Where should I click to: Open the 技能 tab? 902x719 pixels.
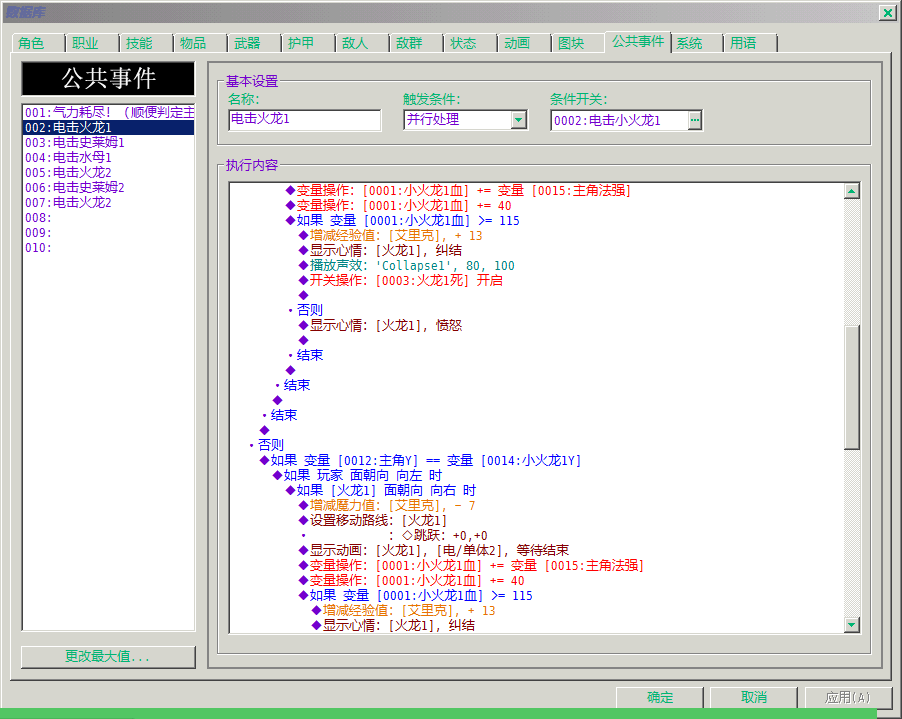[x=146, y=43]
